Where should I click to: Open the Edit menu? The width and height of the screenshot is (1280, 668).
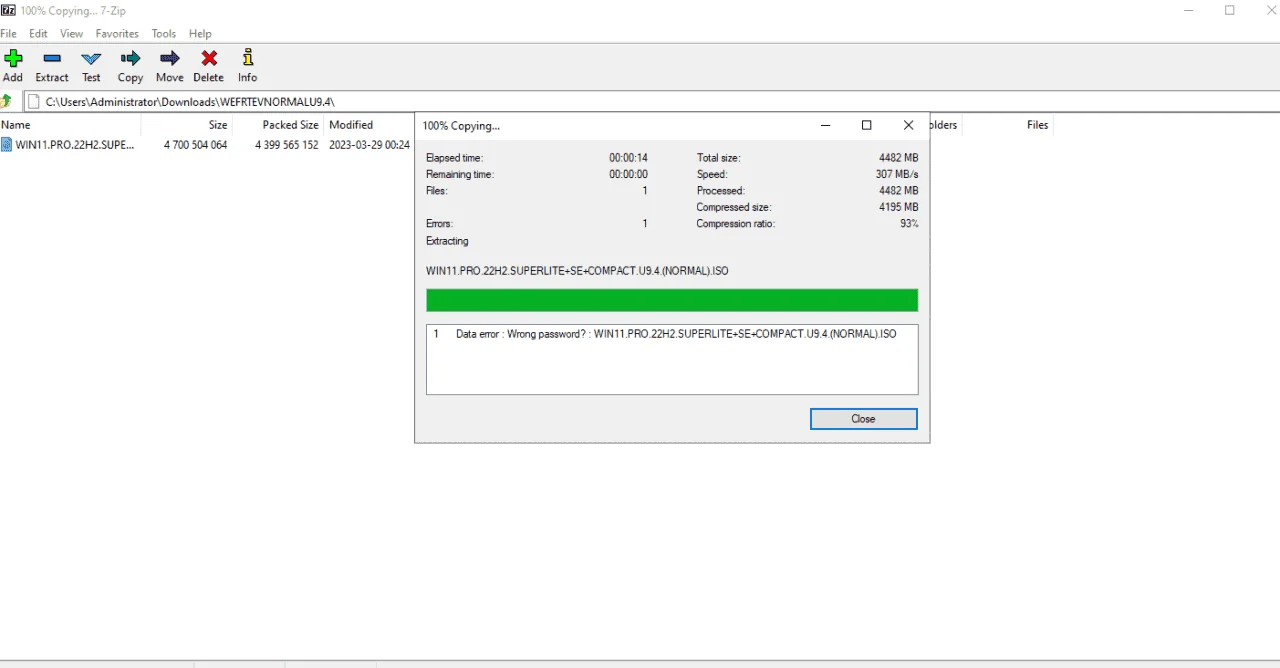click(38, 33)
